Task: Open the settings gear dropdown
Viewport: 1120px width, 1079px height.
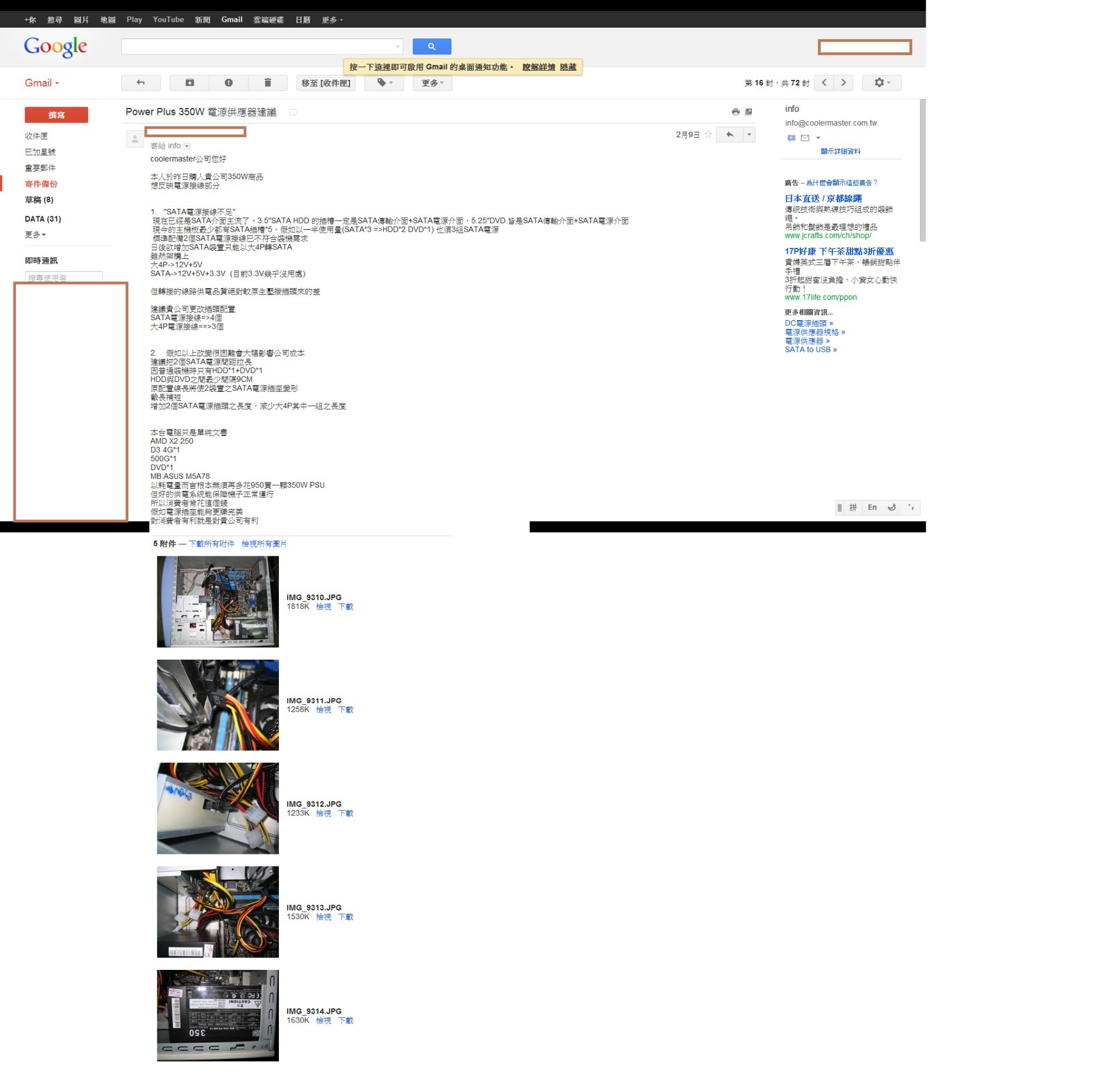Action: 881,83
